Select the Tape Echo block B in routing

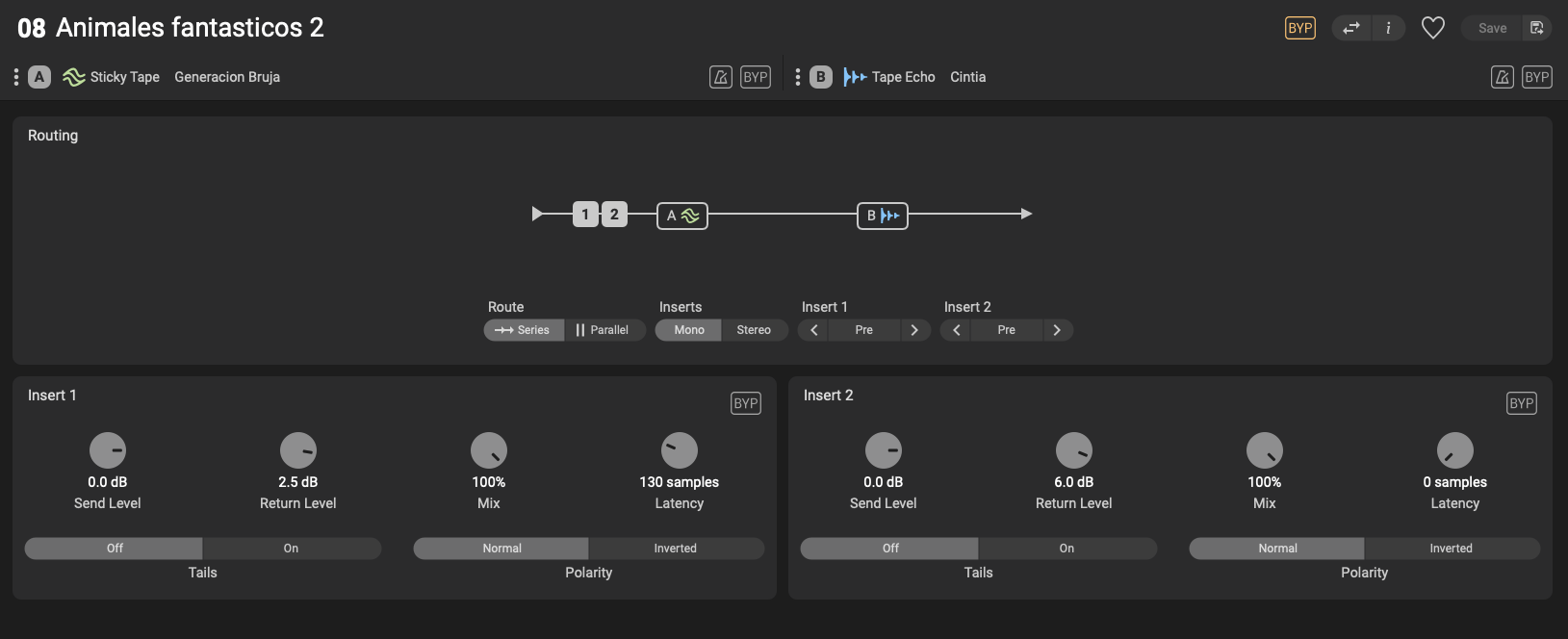point(883,216)
